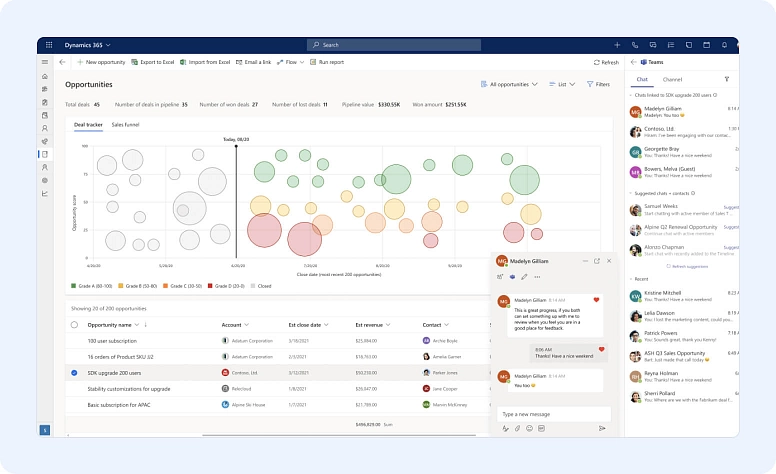Image resolution: width=776 pixels, height=474 pixels.
Task: Switch to the Channel tab in Teams
Action: pyautogui.click(x=672, y=79)
